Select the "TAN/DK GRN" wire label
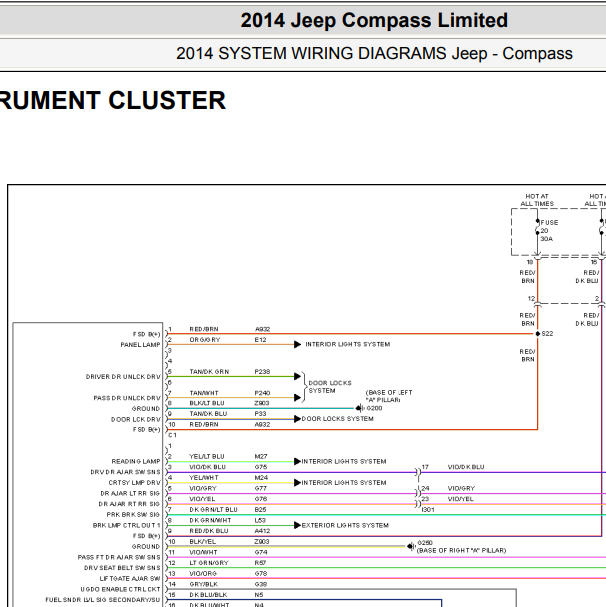Image resolution: width=606 pixels, height=607 pixels. [209, 372]
